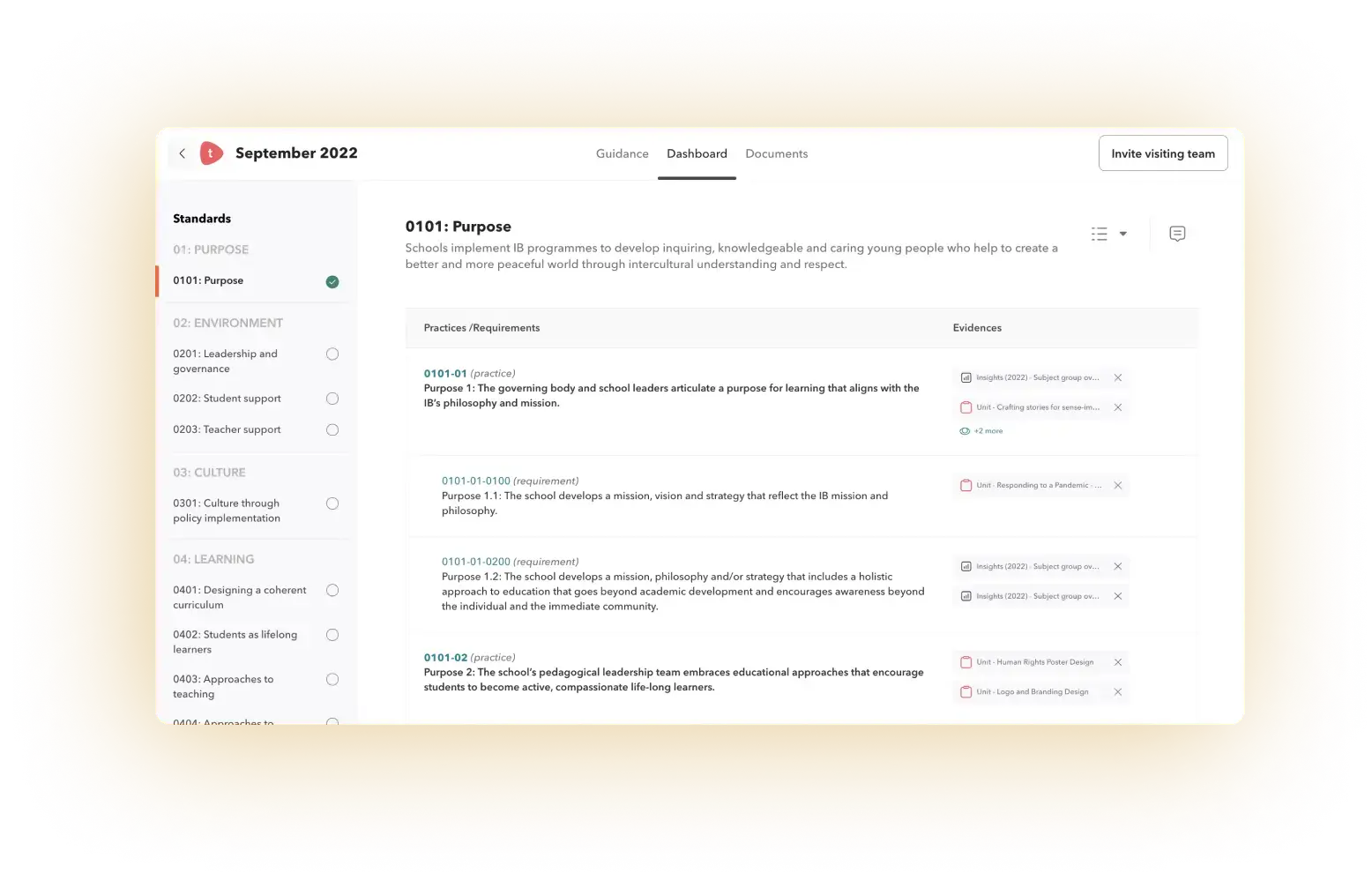This screenshot has height=880, width=1372.
Task: Toggle the 0201 Leadership and governance circle
Action: pos(332,354)
